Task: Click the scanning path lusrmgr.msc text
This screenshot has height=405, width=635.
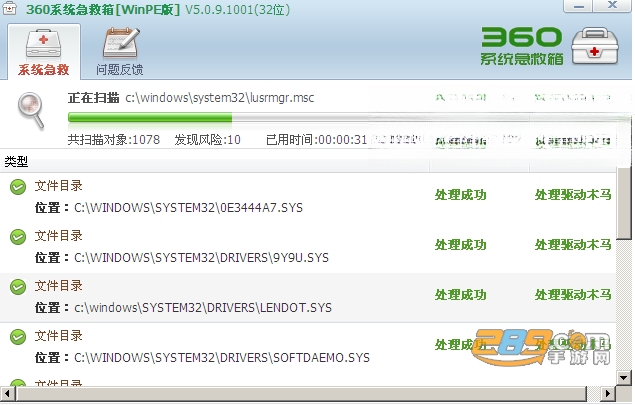Action: pos(219,98)
